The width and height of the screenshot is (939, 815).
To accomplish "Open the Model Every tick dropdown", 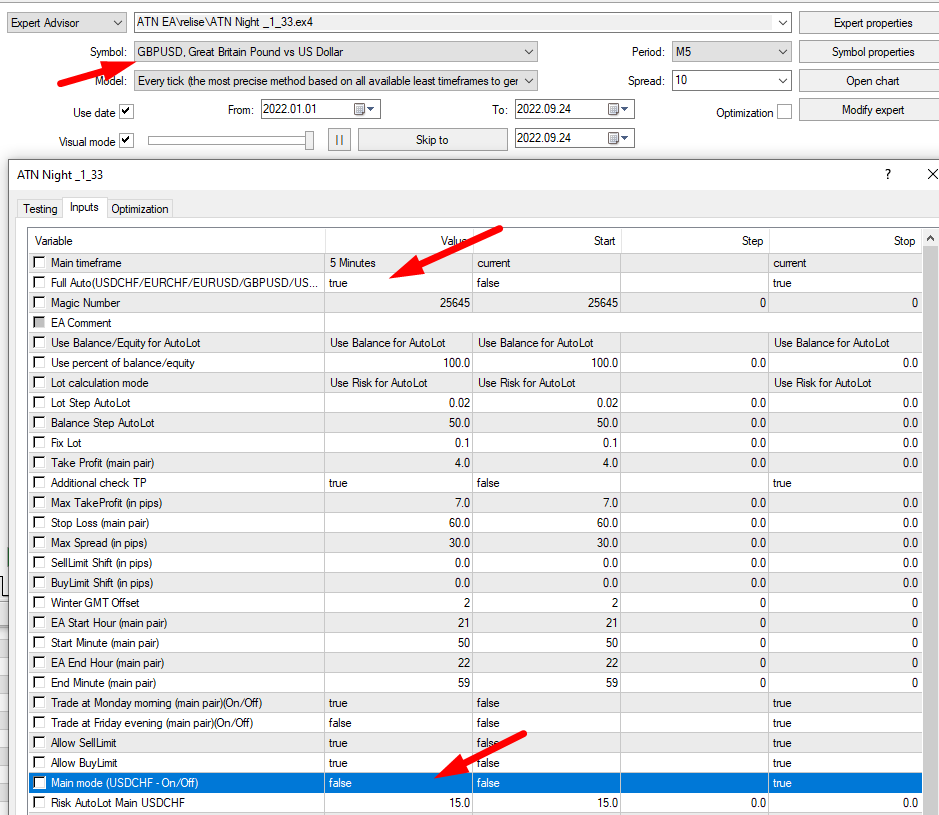I will point(528,81).
